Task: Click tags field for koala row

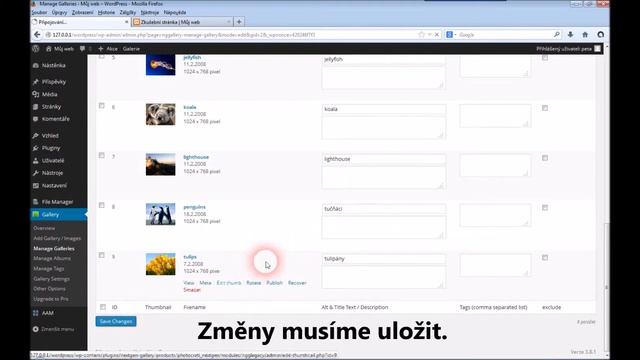Action: click(495, 116)
